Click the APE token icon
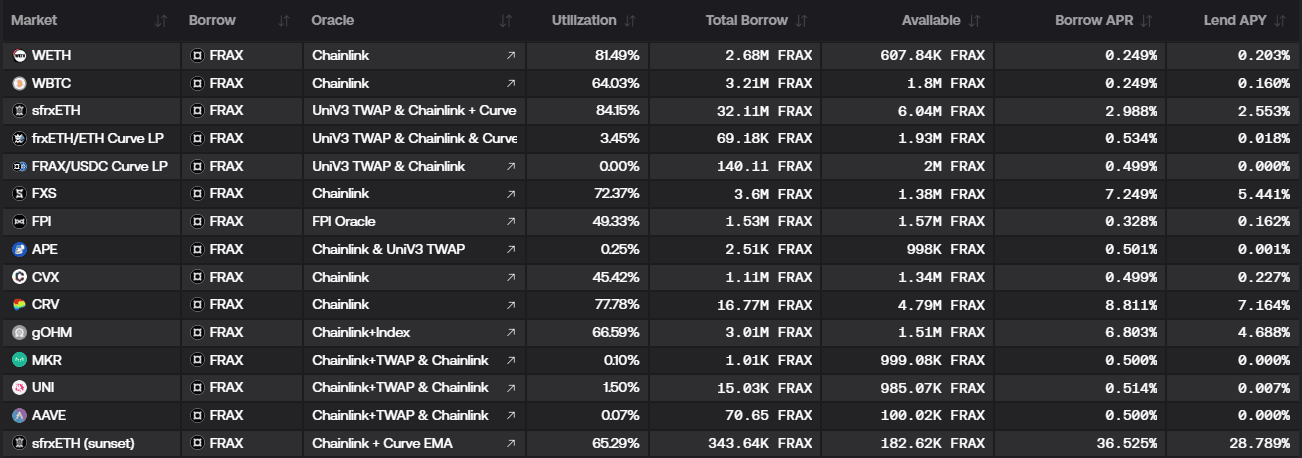 pos(19,249)
